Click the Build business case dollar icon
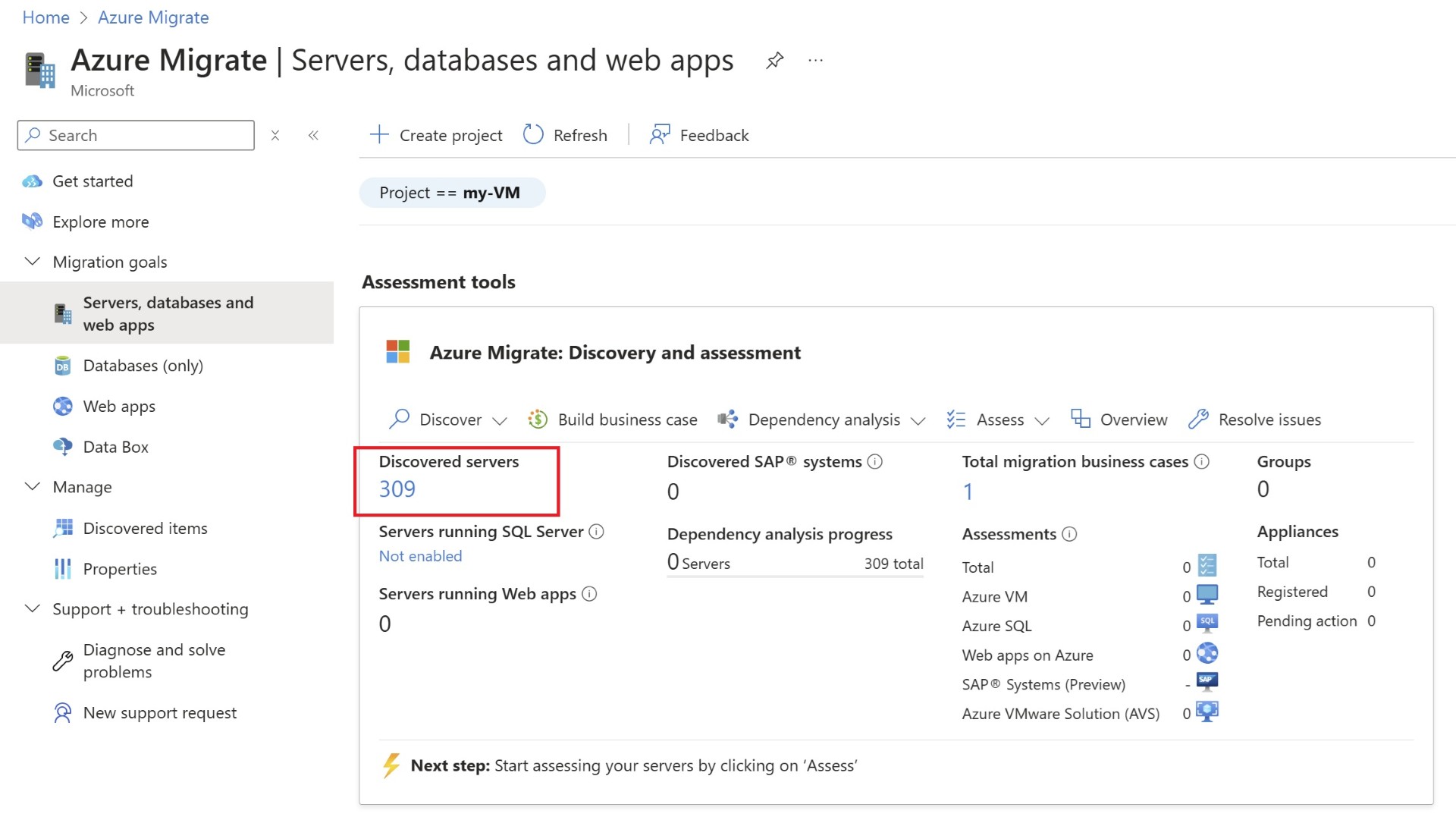 538,419
